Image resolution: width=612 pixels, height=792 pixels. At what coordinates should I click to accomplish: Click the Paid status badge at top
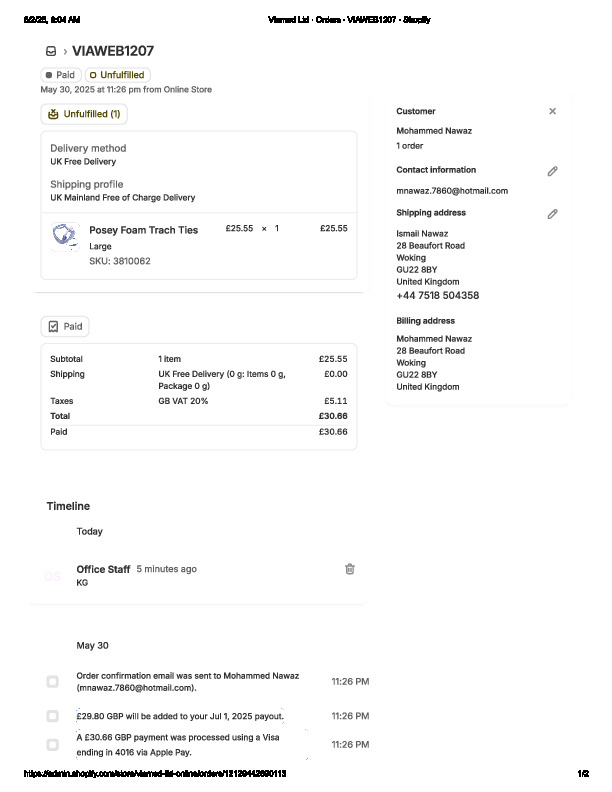(60, 75)
